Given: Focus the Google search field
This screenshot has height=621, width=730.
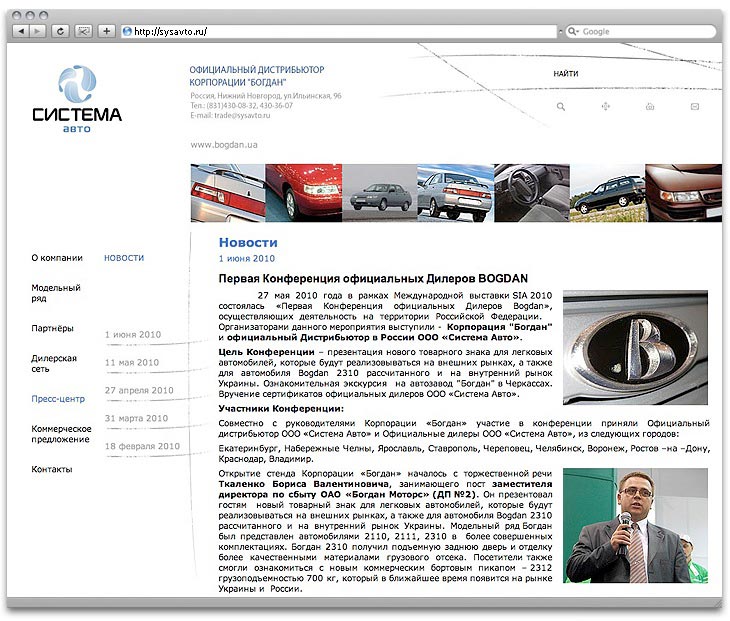Looking at the screenshot, I should (642, 32).
